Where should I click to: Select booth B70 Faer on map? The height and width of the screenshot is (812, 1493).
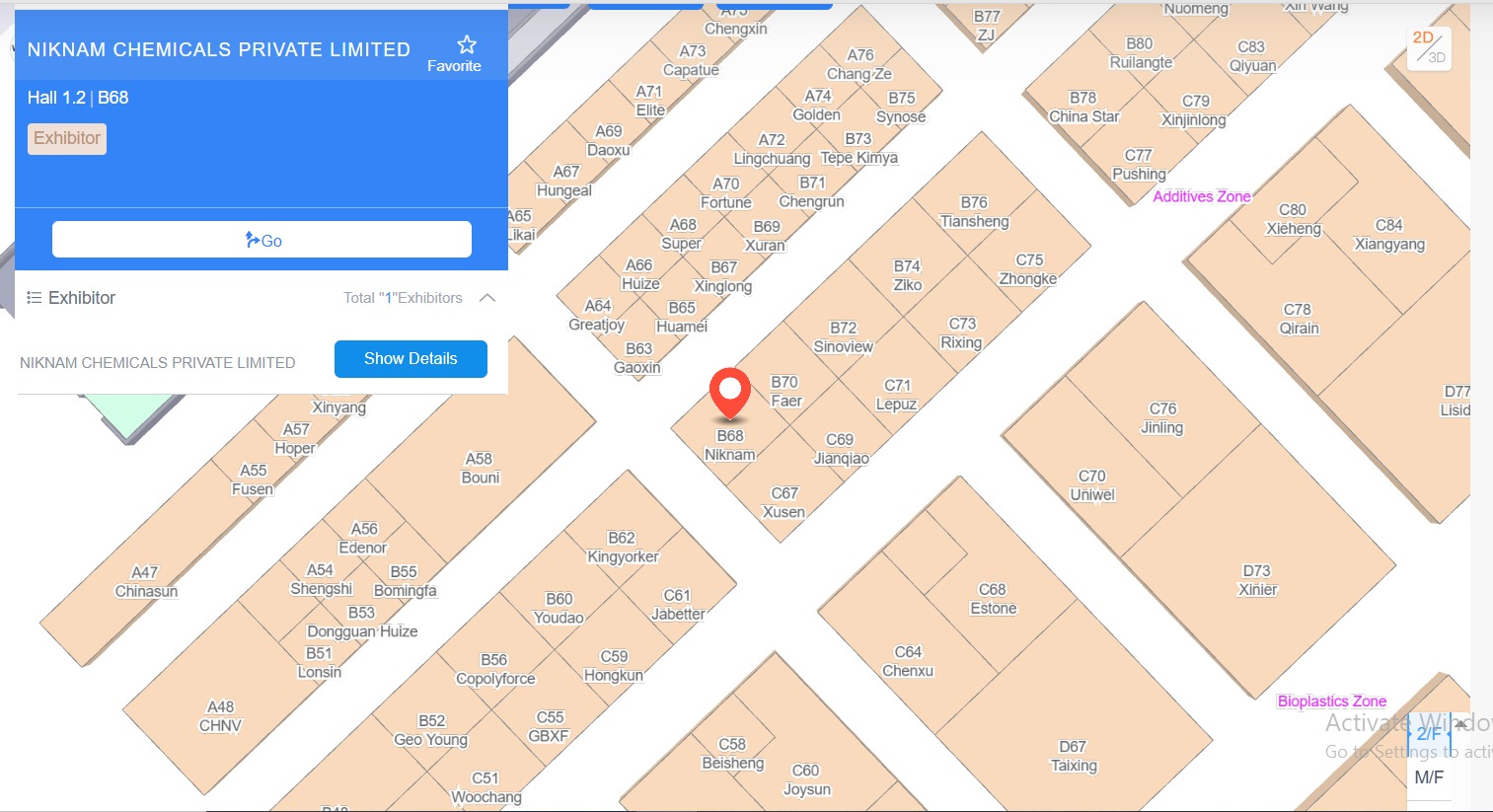point(785,392)
